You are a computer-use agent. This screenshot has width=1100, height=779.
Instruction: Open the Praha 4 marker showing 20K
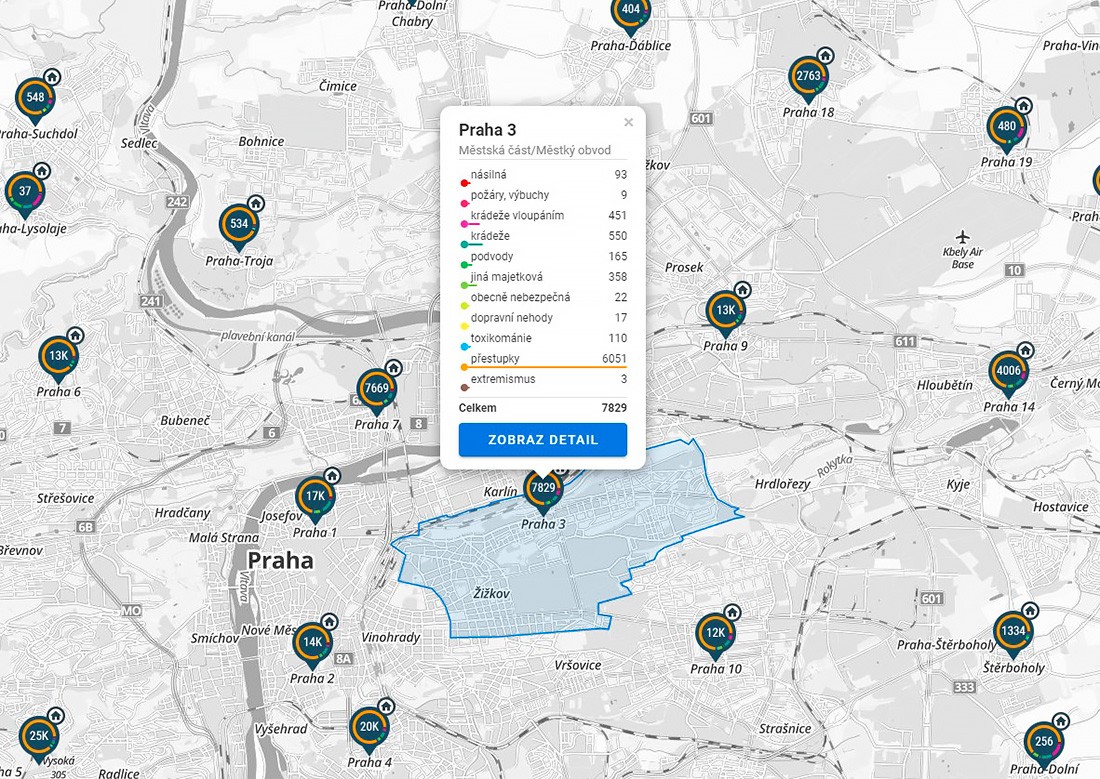tap(368, 728)
